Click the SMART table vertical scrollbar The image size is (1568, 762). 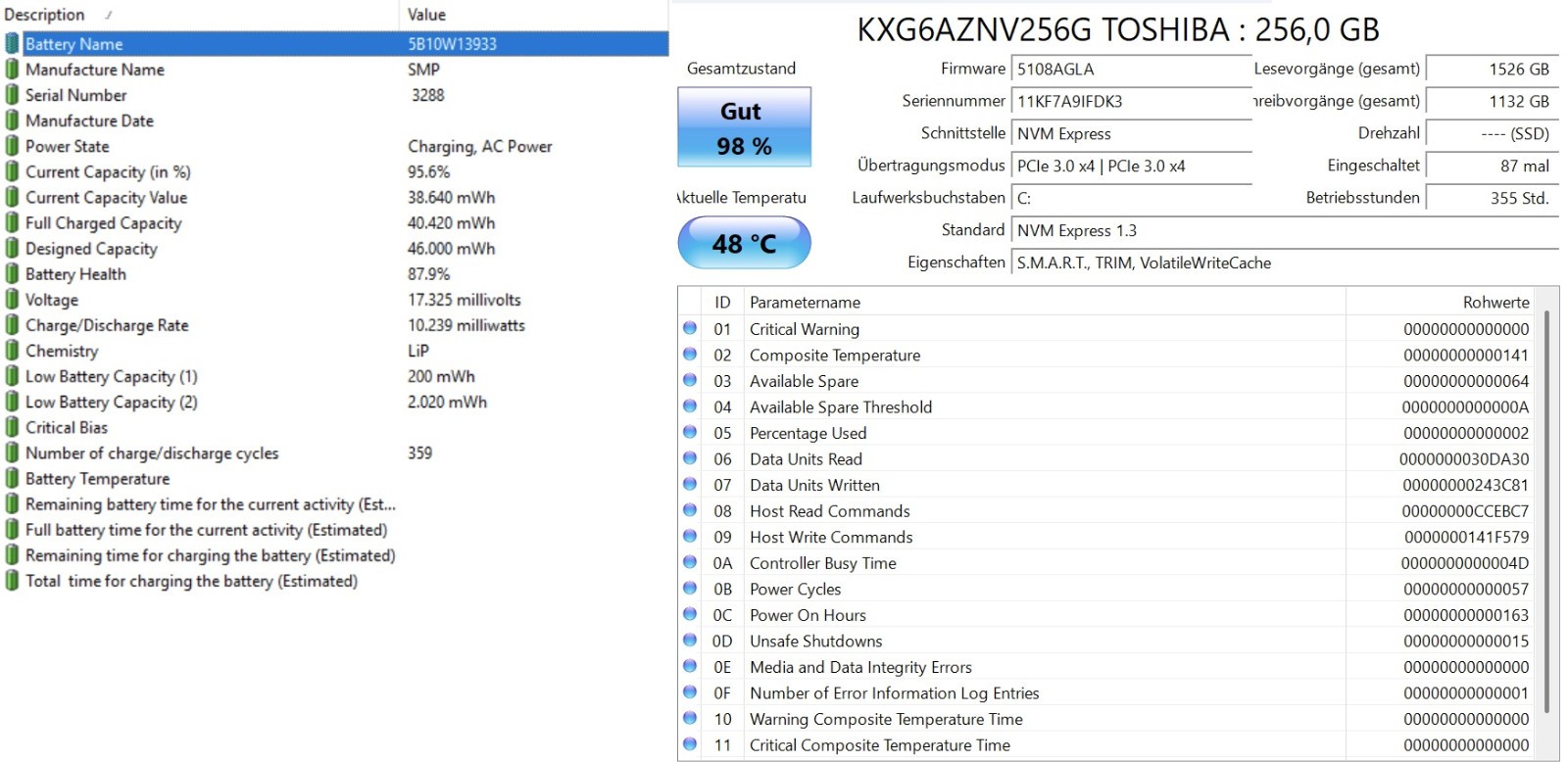click(x=1546, y=509)
